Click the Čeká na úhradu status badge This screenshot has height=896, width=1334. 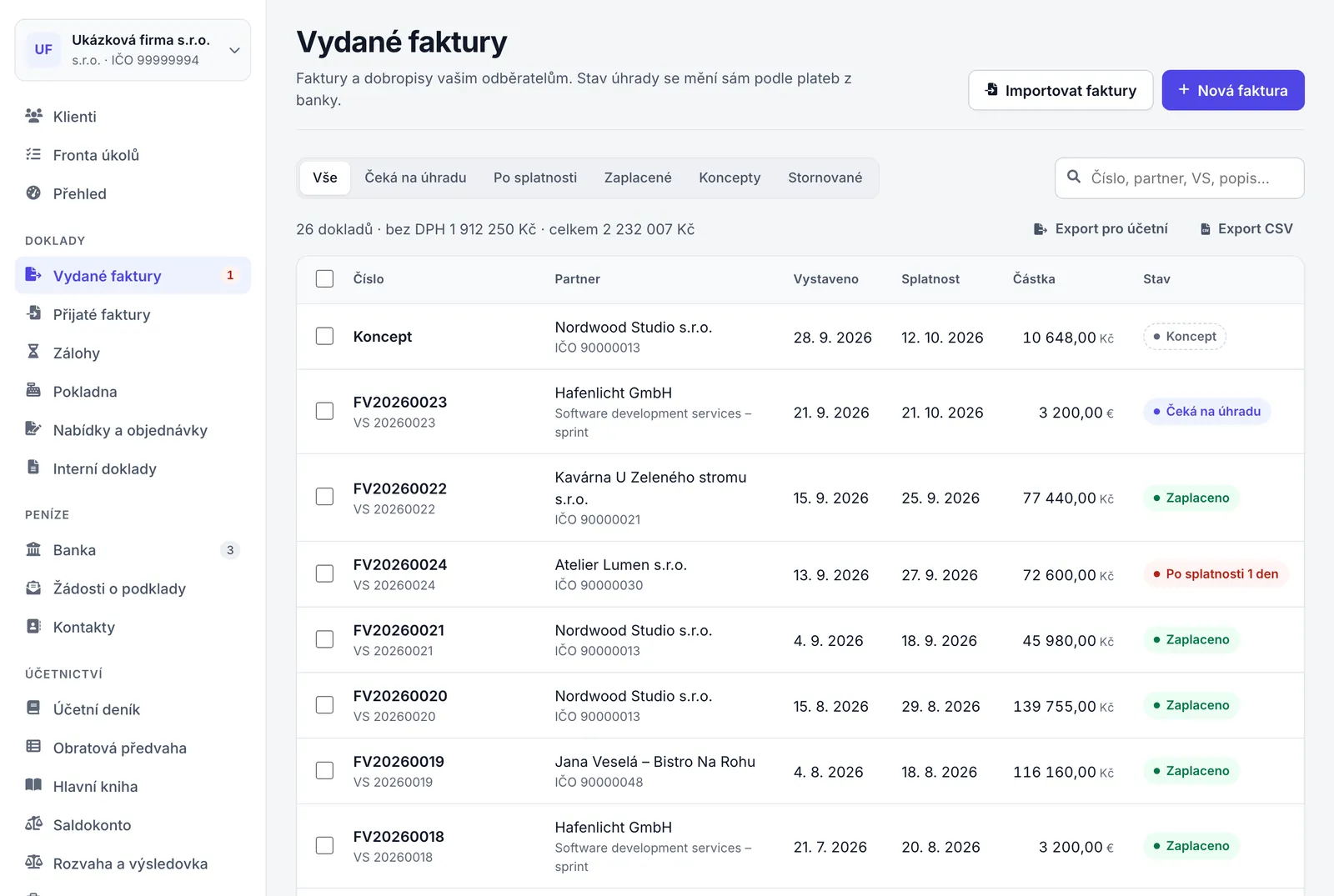click(x=1206, y=411)
